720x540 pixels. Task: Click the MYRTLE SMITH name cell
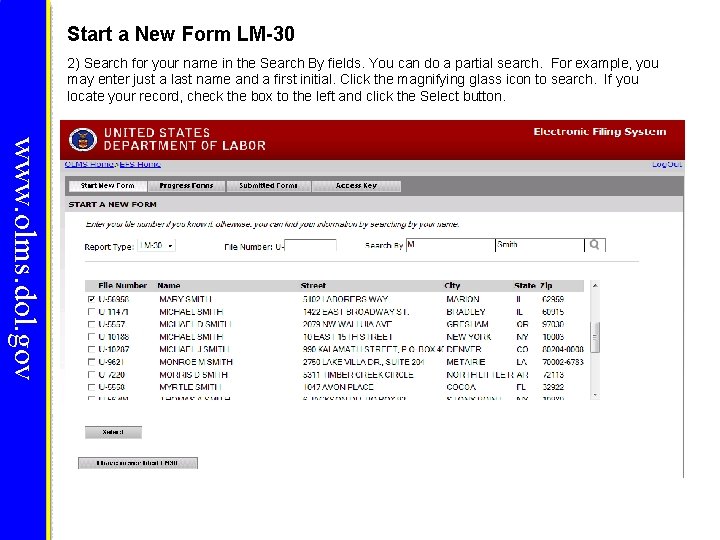[x=190, y=387]
